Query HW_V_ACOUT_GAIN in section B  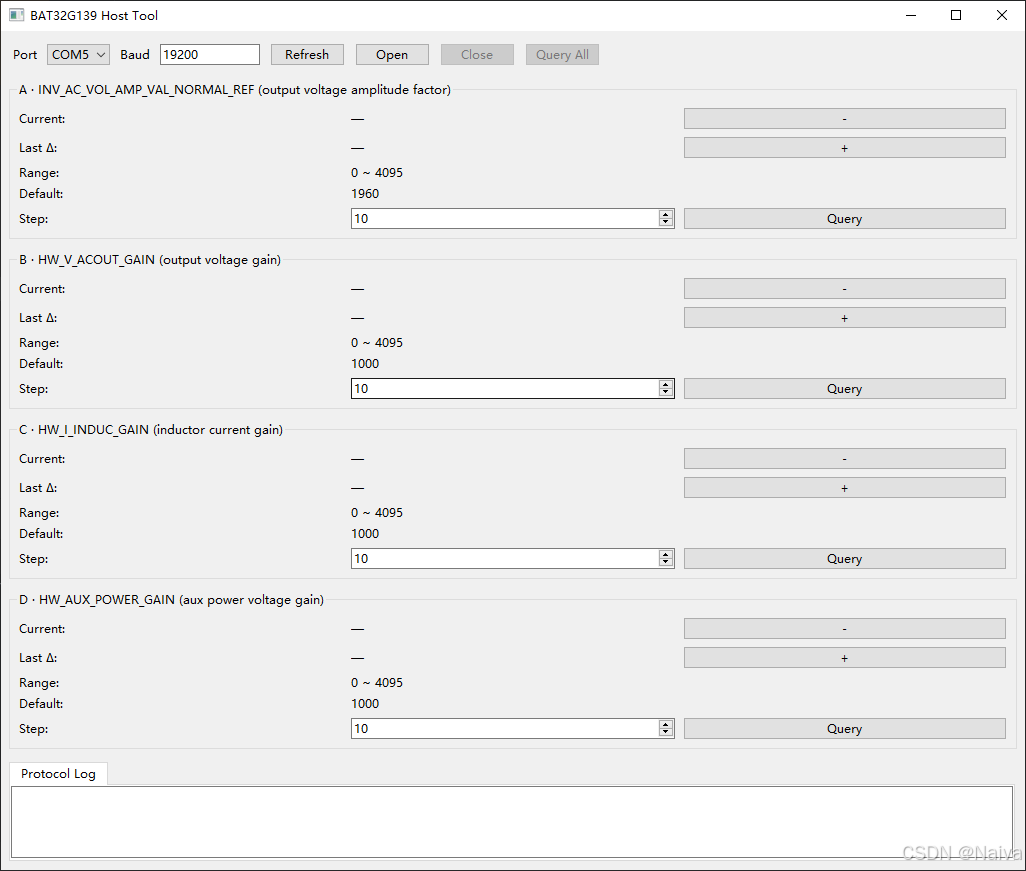coord(845,389)
